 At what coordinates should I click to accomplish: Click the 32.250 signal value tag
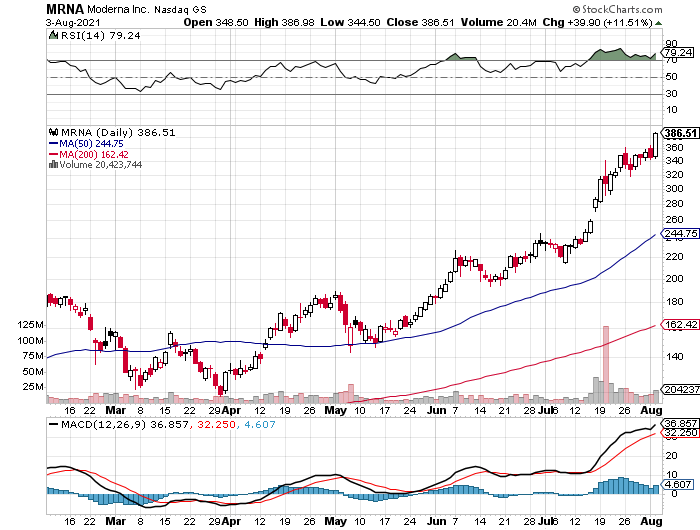pos(679,433)
